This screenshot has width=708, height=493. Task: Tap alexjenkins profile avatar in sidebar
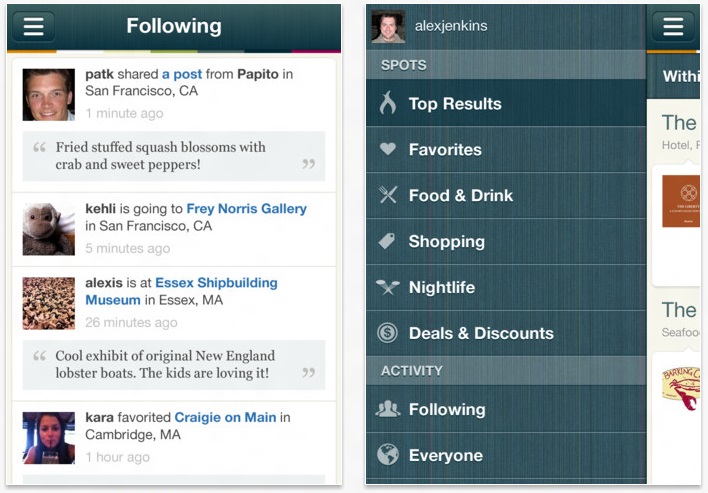point(388,27)
